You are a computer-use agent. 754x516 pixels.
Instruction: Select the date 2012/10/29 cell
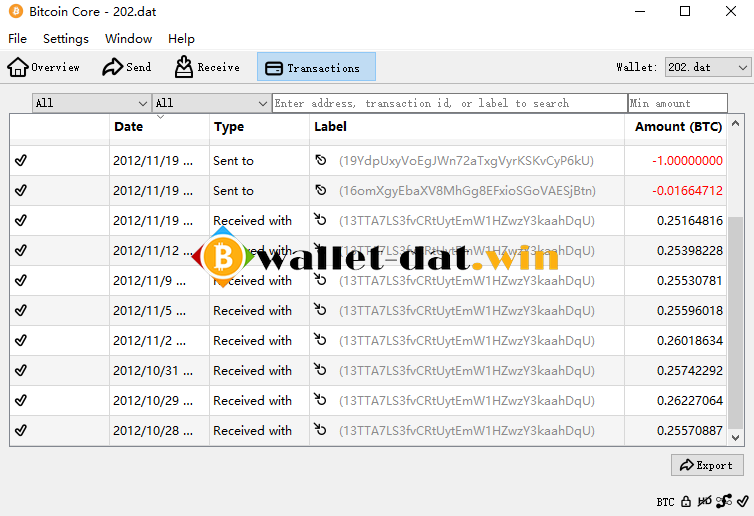pos(159,401)
